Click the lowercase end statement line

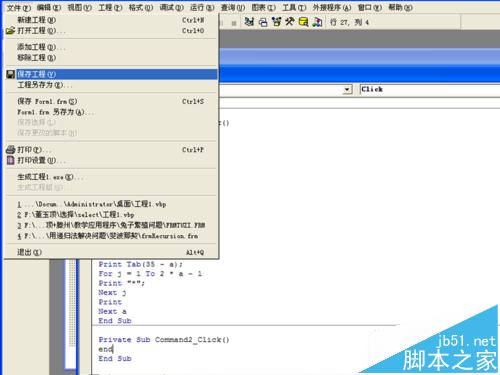pyautogui.click(x=106, y=349)
